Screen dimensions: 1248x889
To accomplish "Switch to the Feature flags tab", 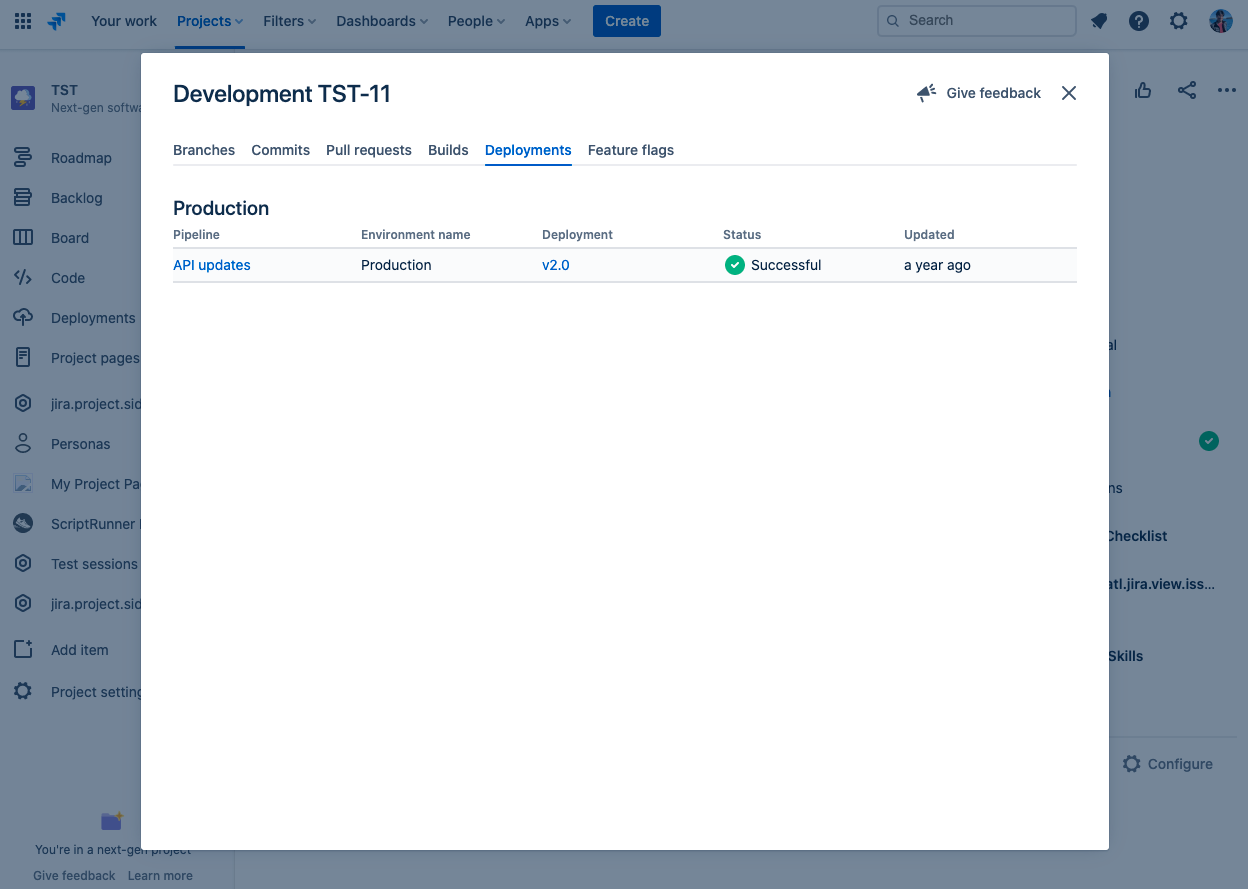I will 630,150.
